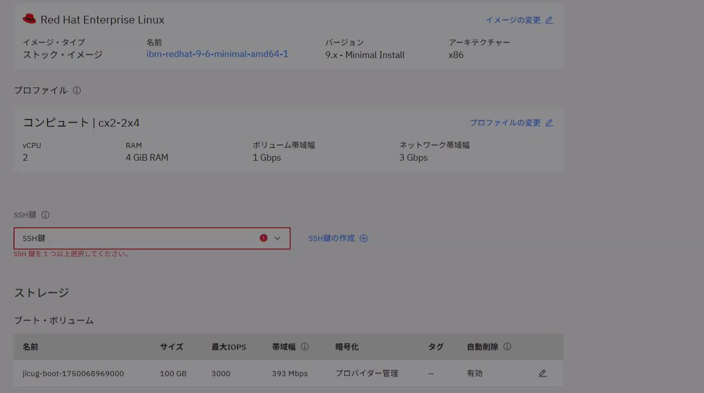Click the プロファイルの変更 link
The height and width of the screenshot is (393, 704).
[505, 123]
